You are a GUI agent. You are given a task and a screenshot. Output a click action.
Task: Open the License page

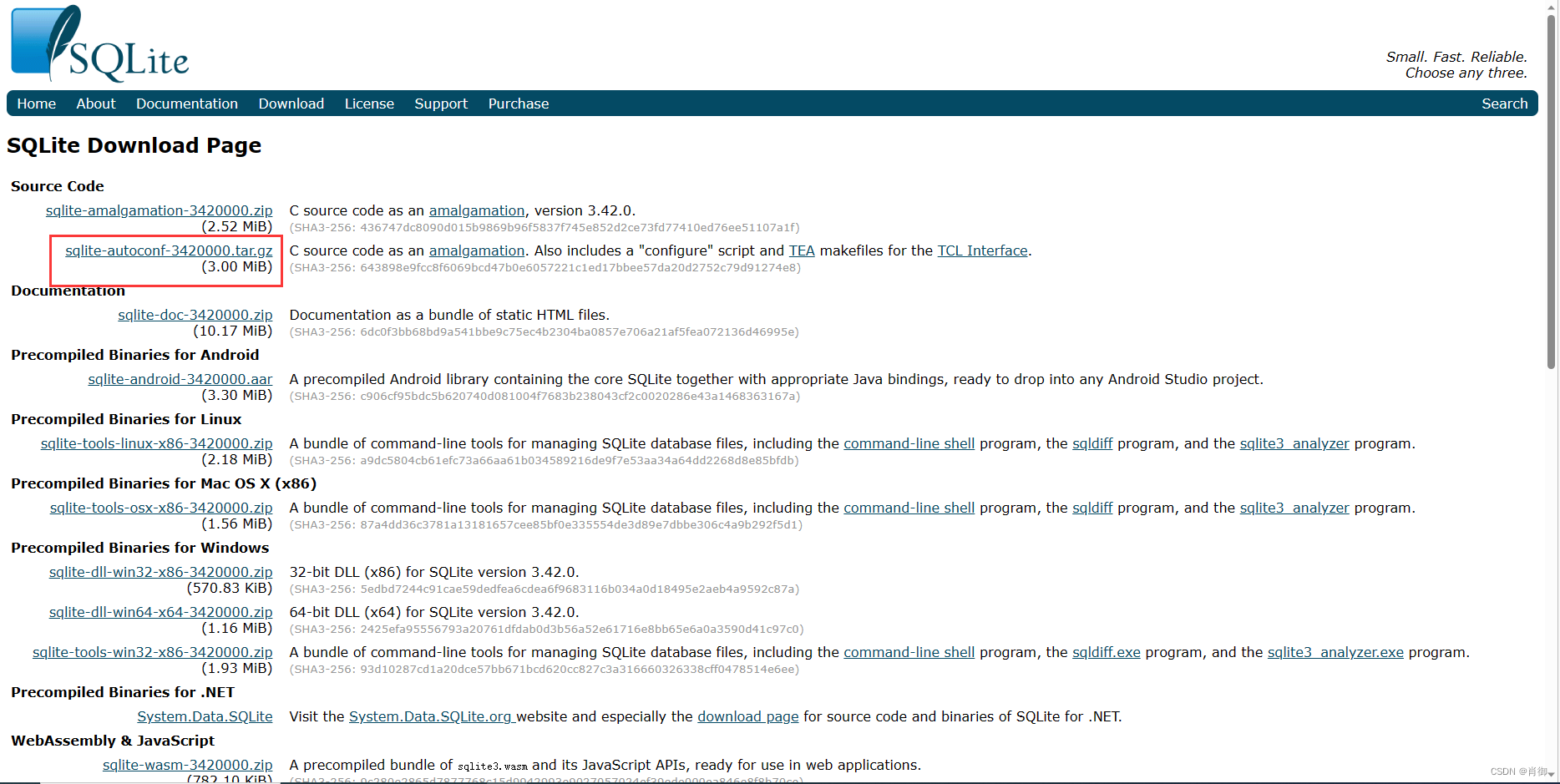[x=369, y=104]
